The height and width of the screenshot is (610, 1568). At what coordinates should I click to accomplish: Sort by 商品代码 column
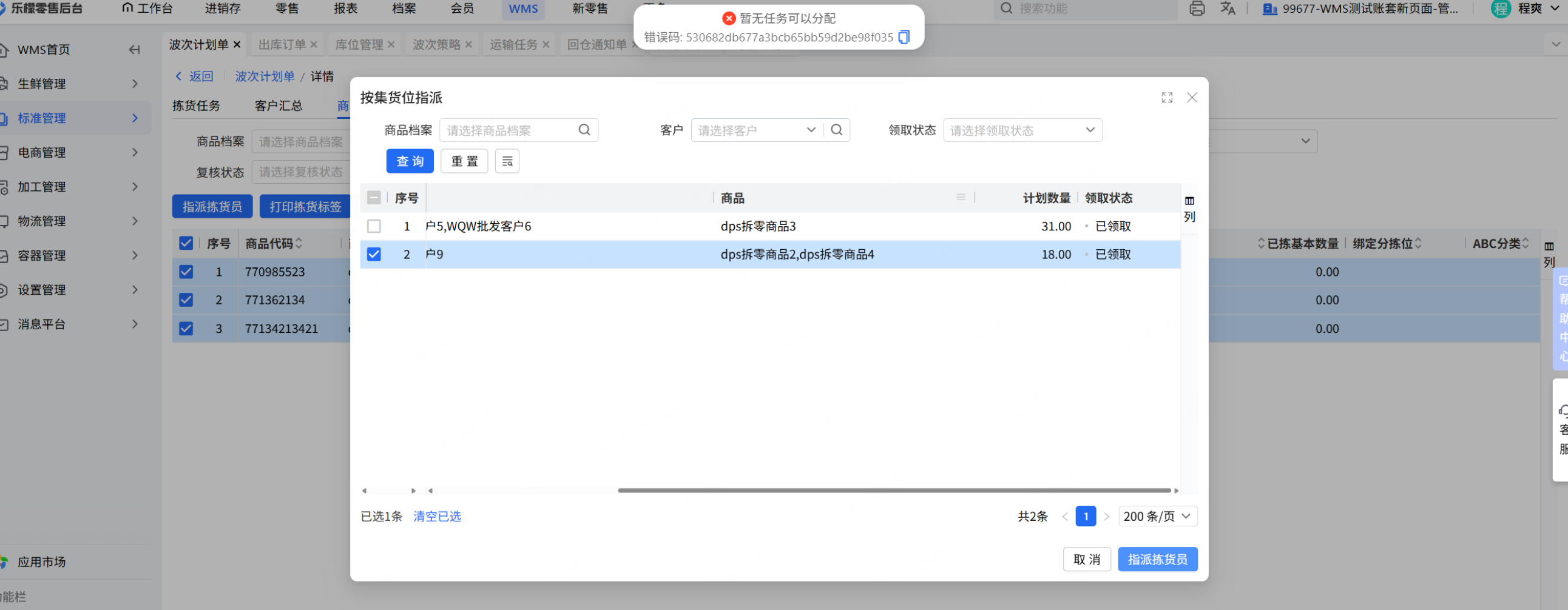299,243
